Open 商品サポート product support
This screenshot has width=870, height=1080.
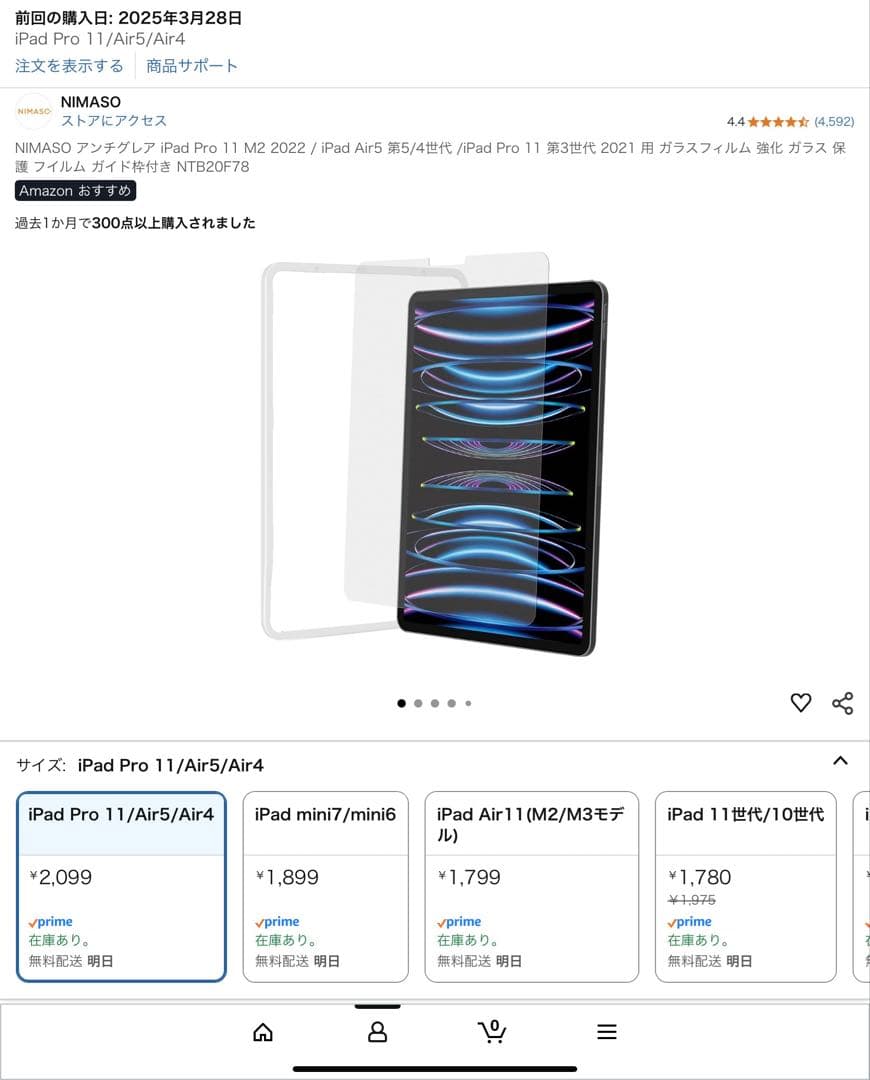click(188, 65)
